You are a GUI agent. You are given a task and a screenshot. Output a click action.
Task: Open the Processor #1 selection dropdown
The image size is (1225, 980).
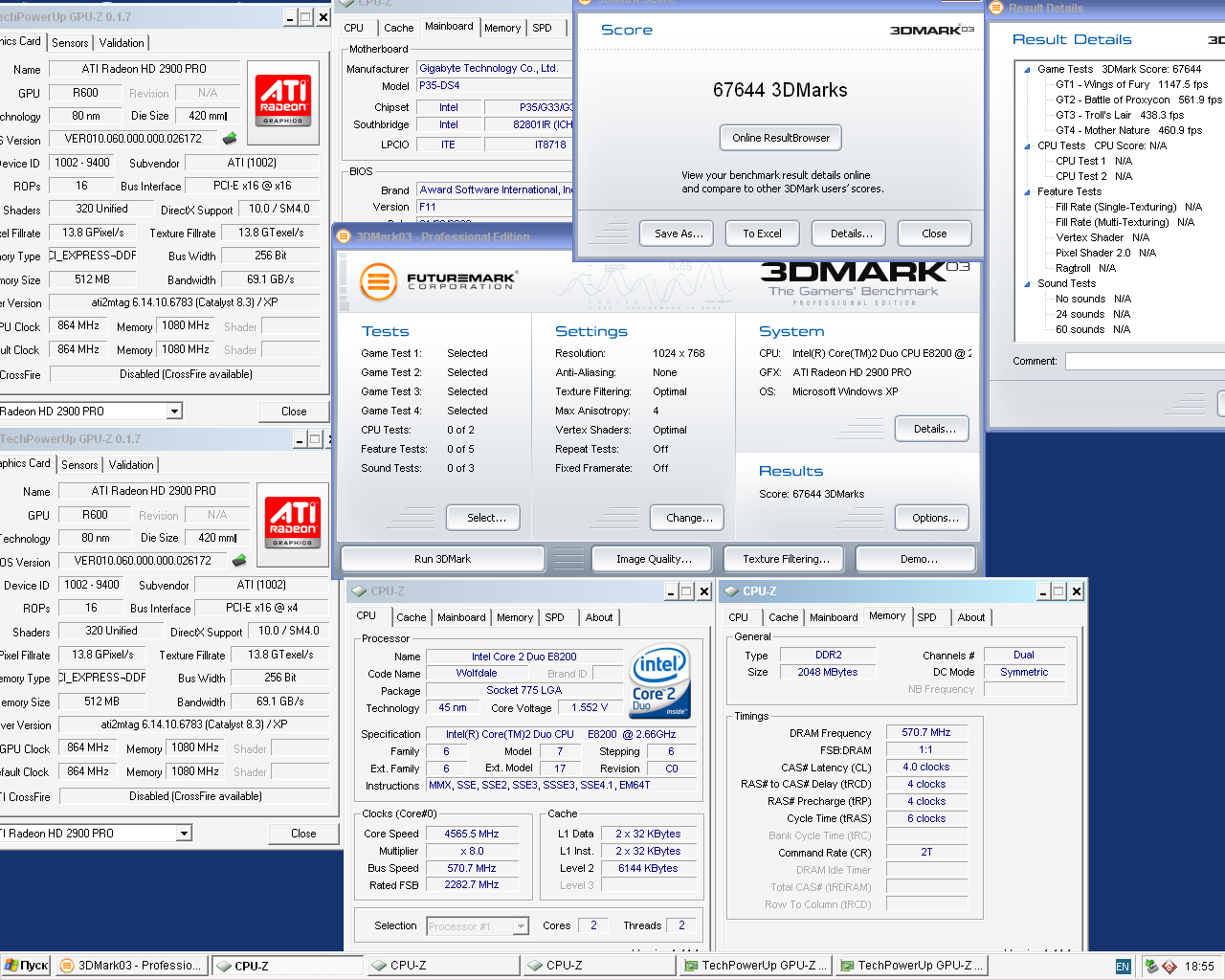(521, 926)
